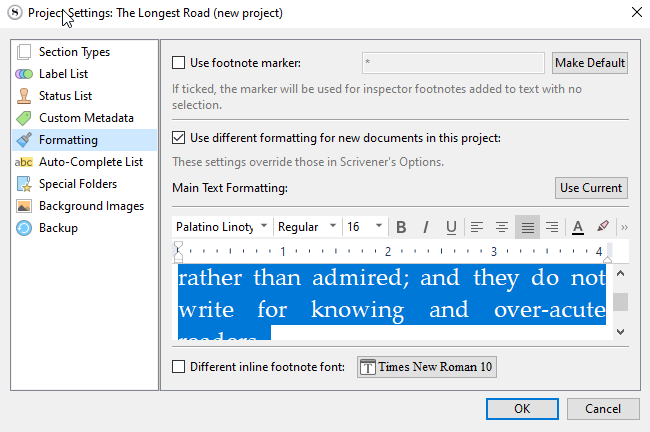Open the Custom Metadata settings page

coord(85,118)
